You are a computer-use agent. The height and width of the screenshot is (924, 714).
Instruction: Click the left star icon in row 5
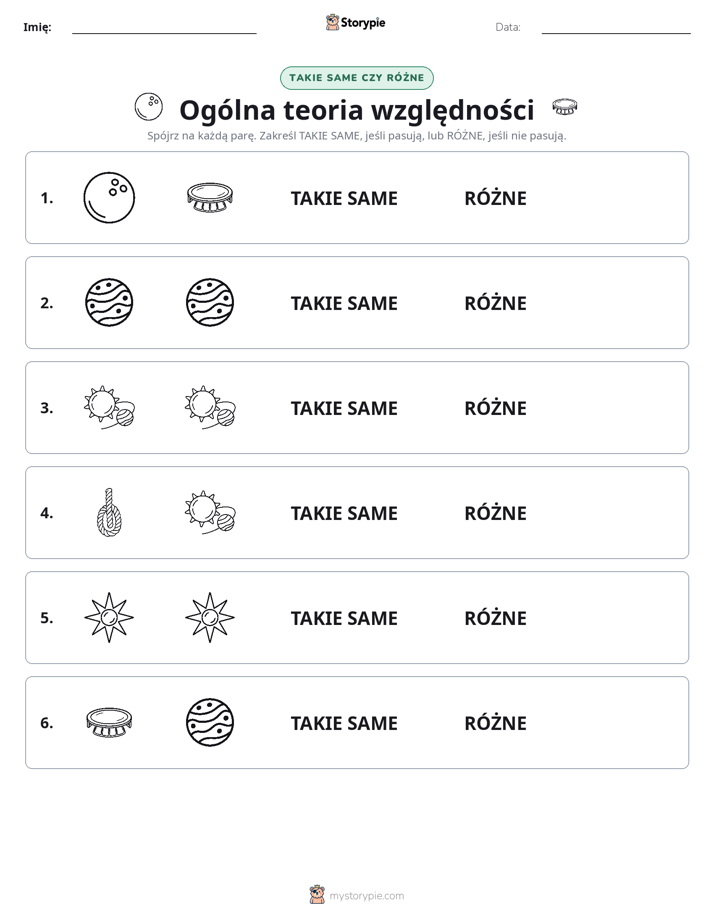tap(109, 618)
